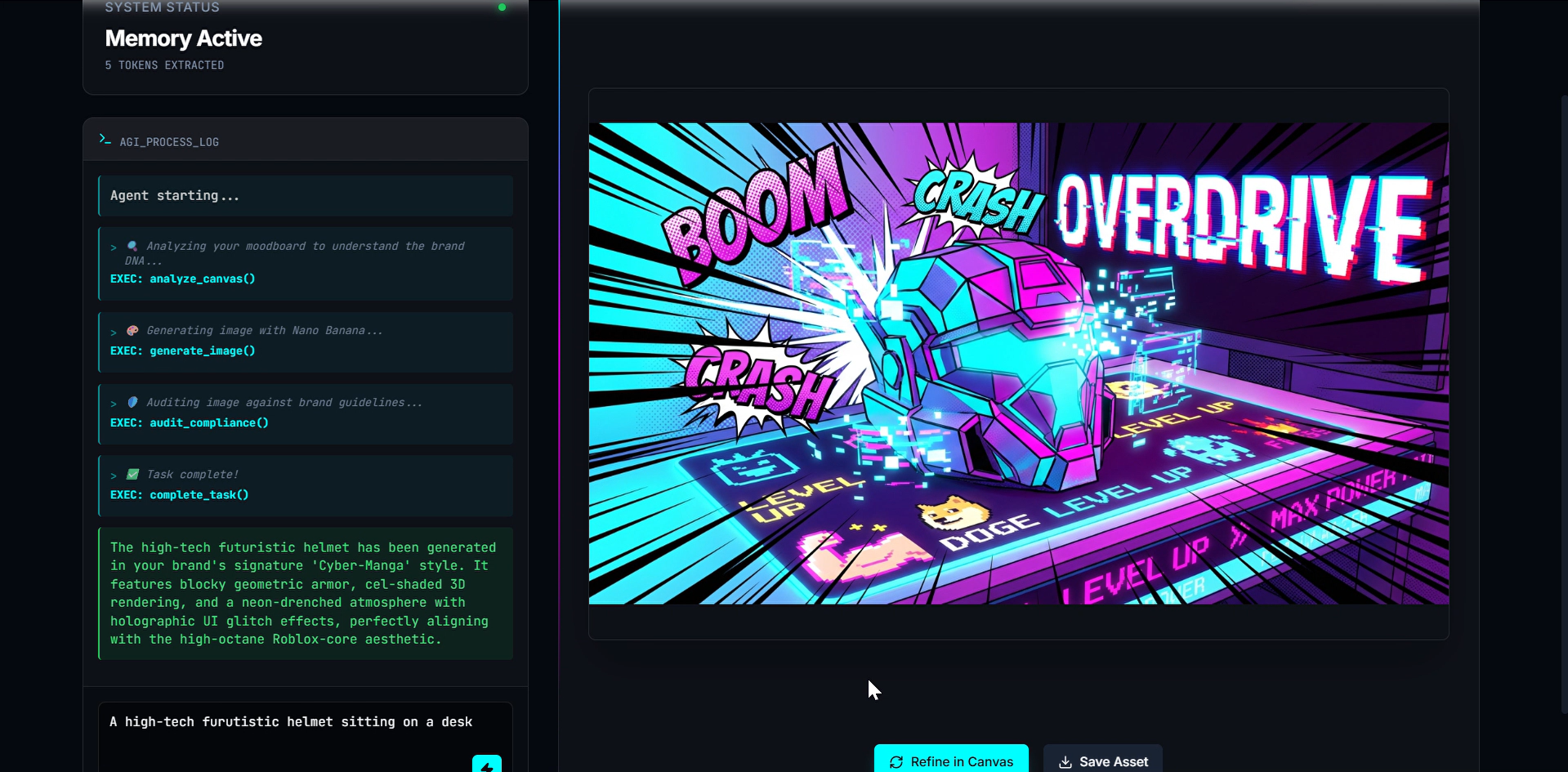This screenshot has height=772, width=1568.
Task: Click the "5 TOKENS EXTRACTED" label
Action: [164, 65]
